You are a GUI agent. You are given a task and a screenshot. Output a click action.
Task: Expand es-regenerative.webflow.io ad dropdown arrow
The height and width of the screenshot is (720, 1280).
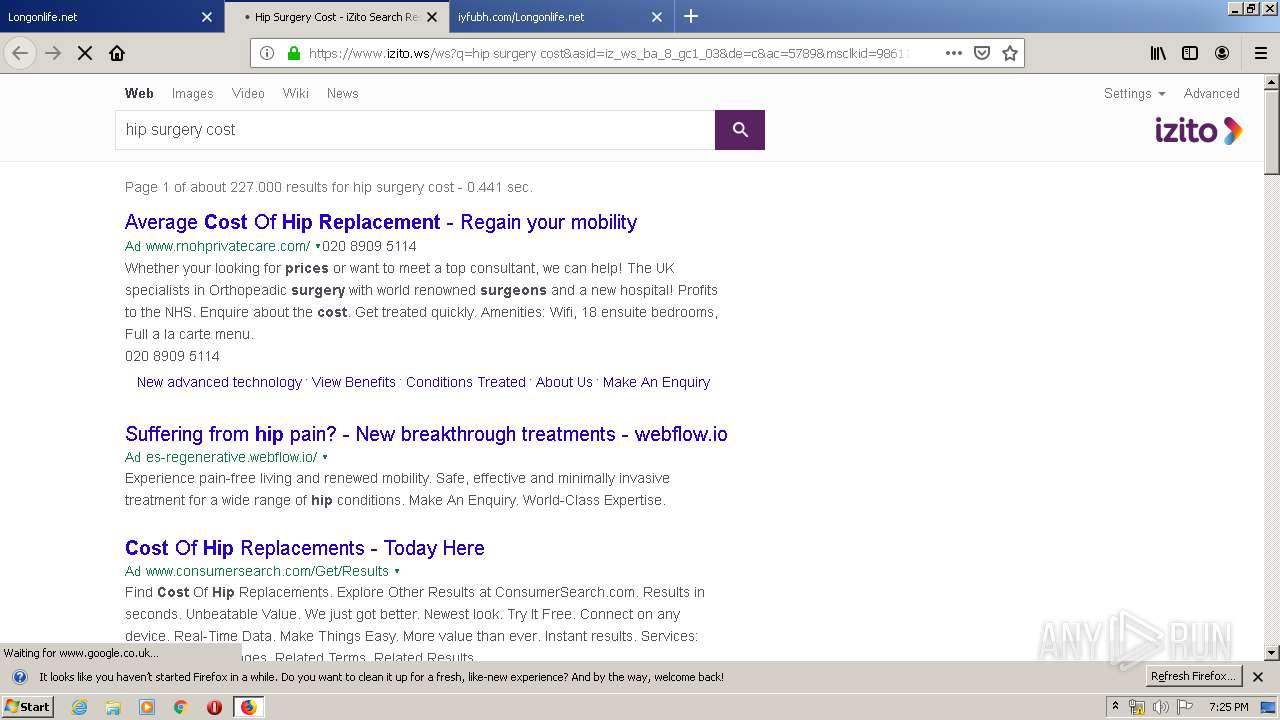325,457
